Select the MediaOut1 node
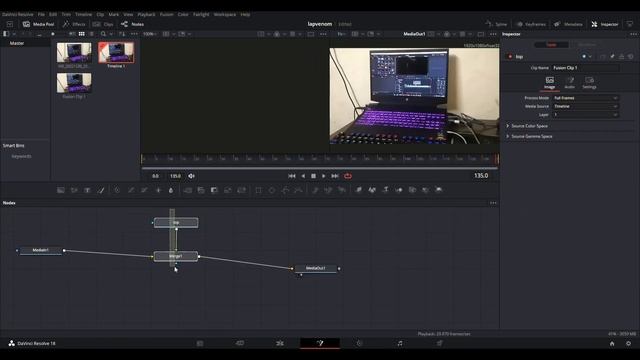Image resolution: width=640 pixels, height=360 pixels. [316, 268]
